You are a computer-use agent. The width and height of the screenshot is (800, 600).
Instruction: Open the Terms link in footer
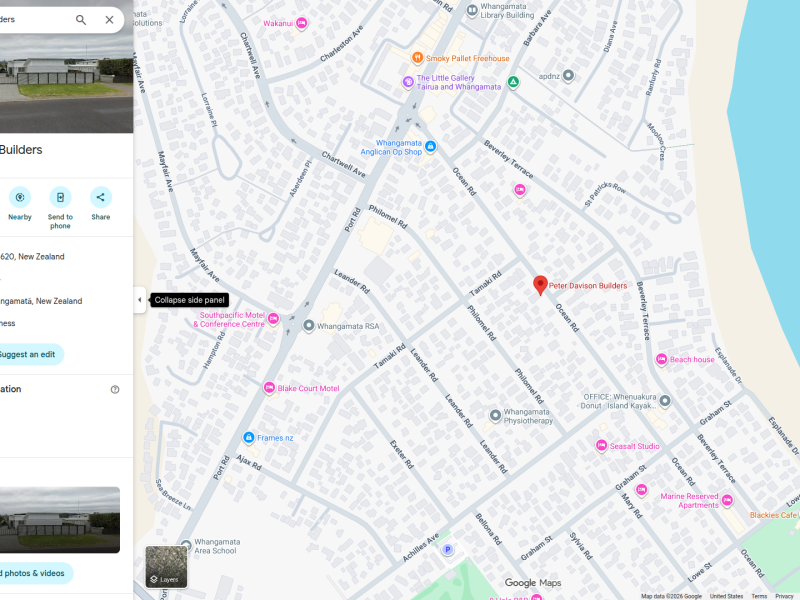759,596
